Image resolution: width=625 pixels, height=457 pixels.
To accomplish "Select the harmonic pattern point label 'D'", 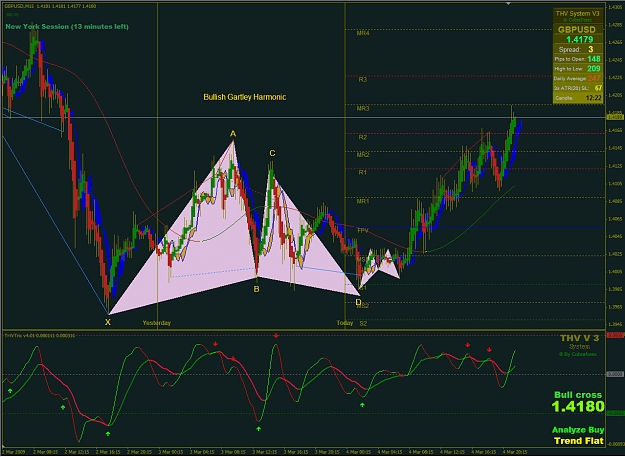I will 358,302.
